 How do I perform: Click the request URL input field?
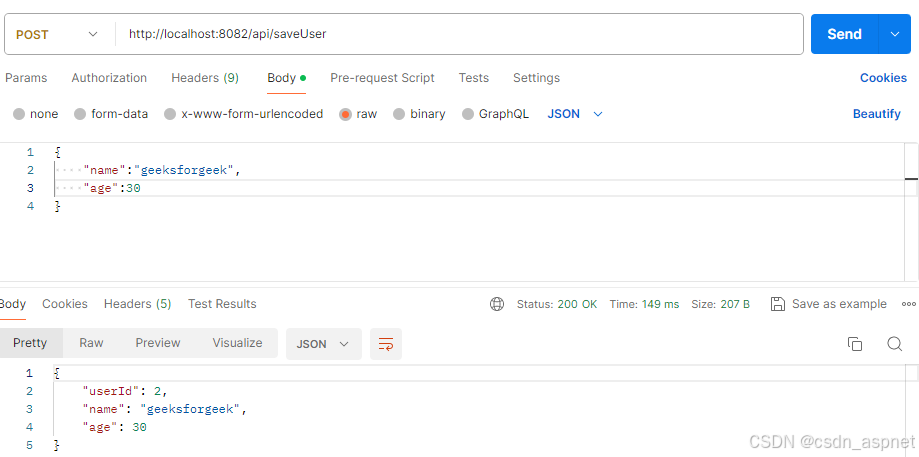[x=459, y=35]
